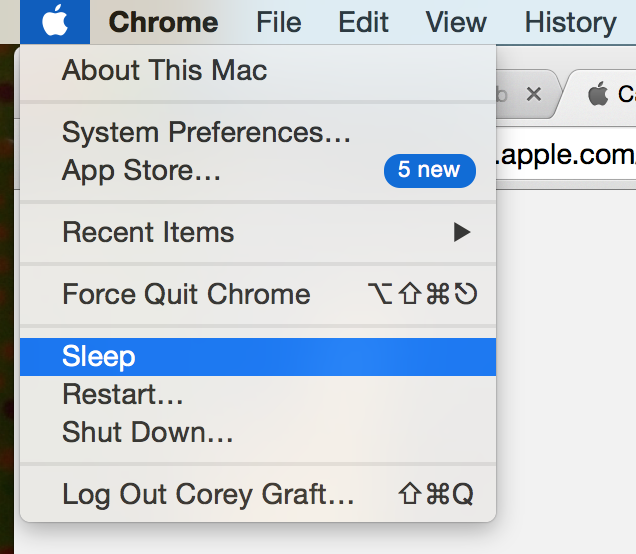Click the Apple logo menu icon
The image size is (636, 554).
tap(55, 21)
